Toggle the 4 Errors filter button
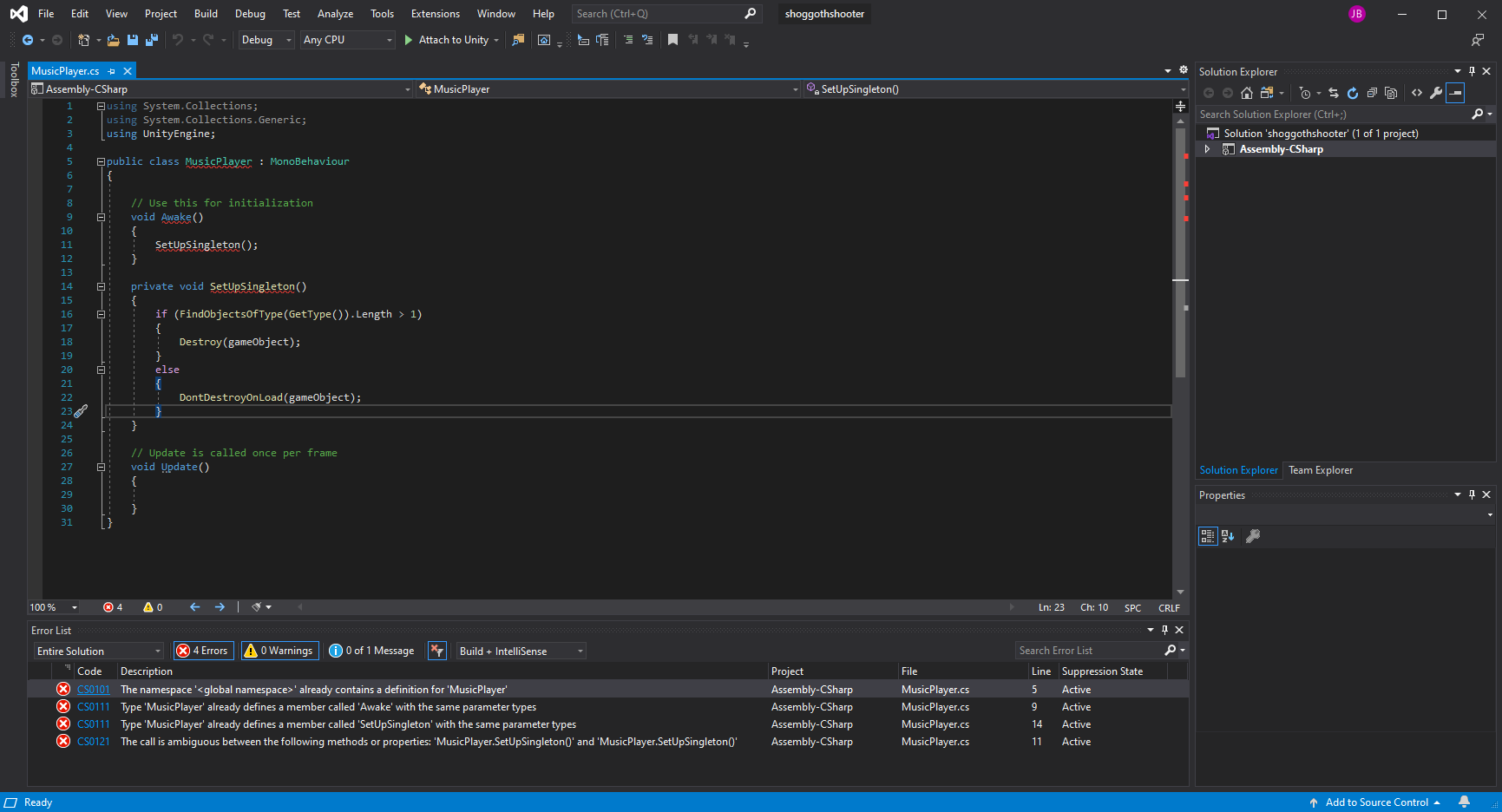 (202, 650)
